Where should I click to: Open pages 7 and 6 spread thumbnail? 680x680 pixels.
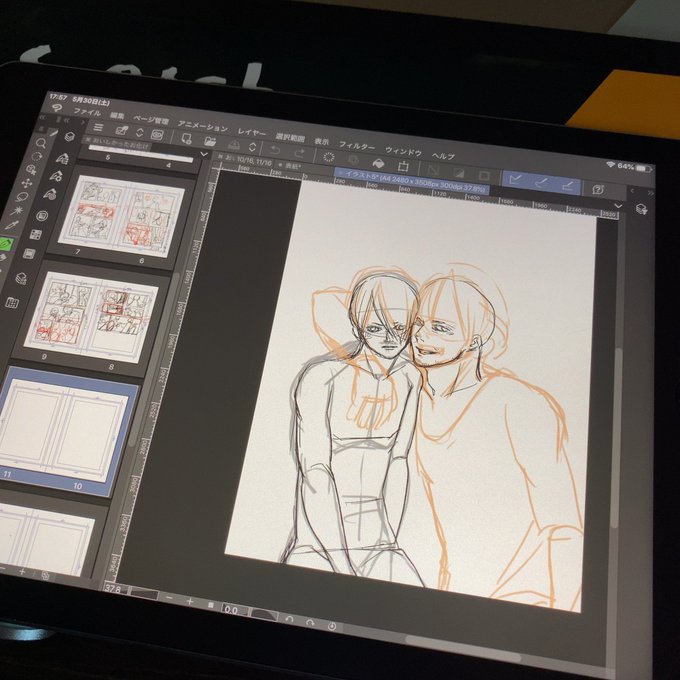tap(121, 216)
